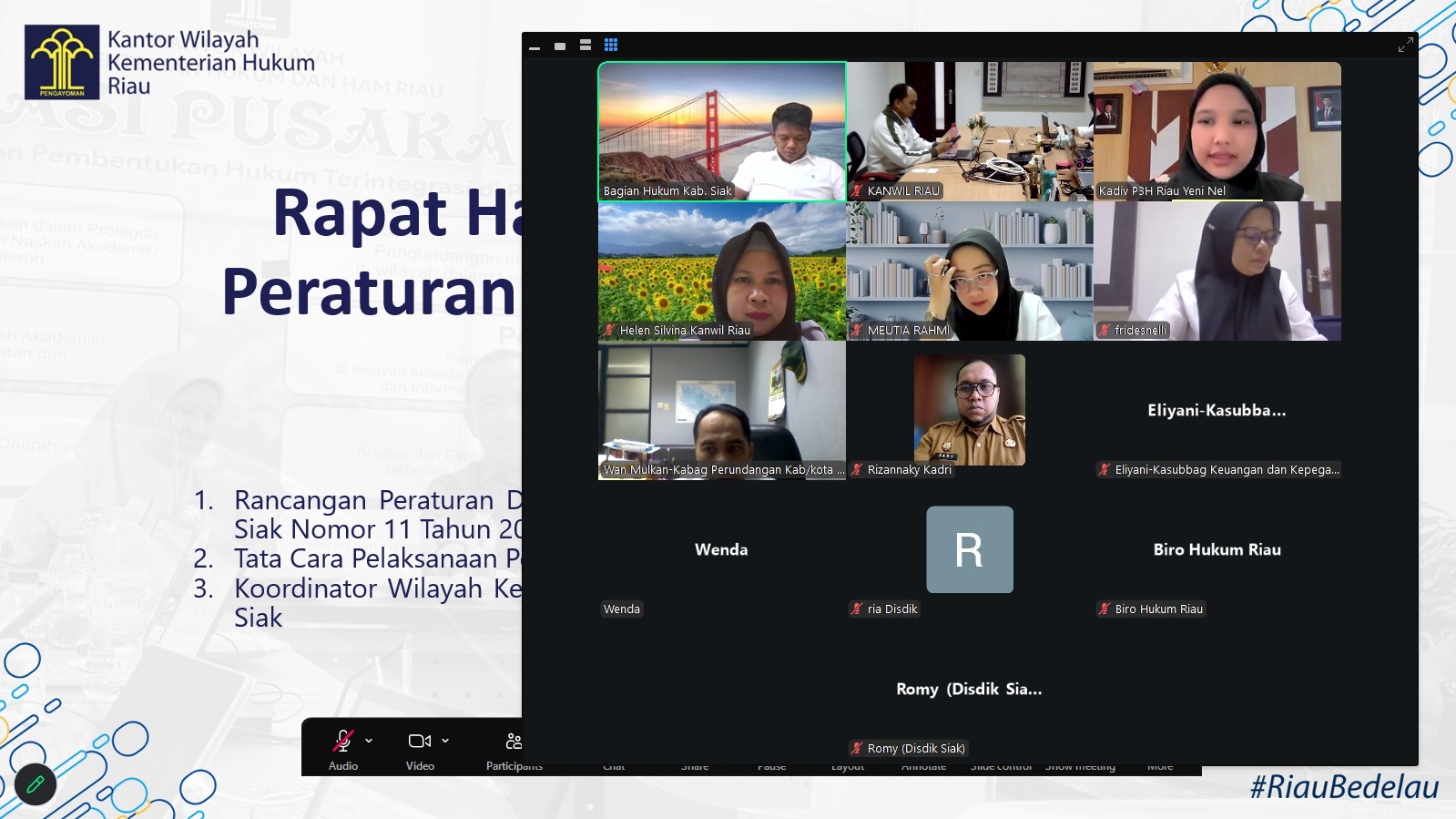
Task: Select Kadiv P3H Riau Yeni Nel video
Action: coord(1217,131)
